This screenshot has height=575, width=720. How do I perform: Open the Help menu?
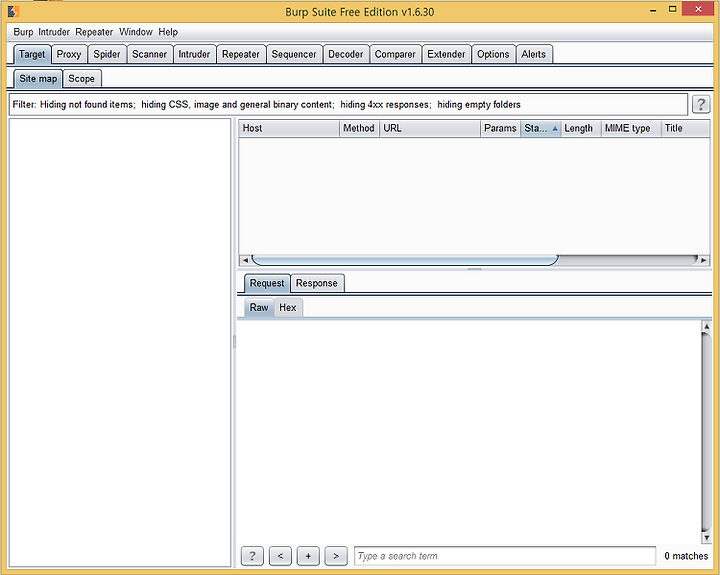168,32
